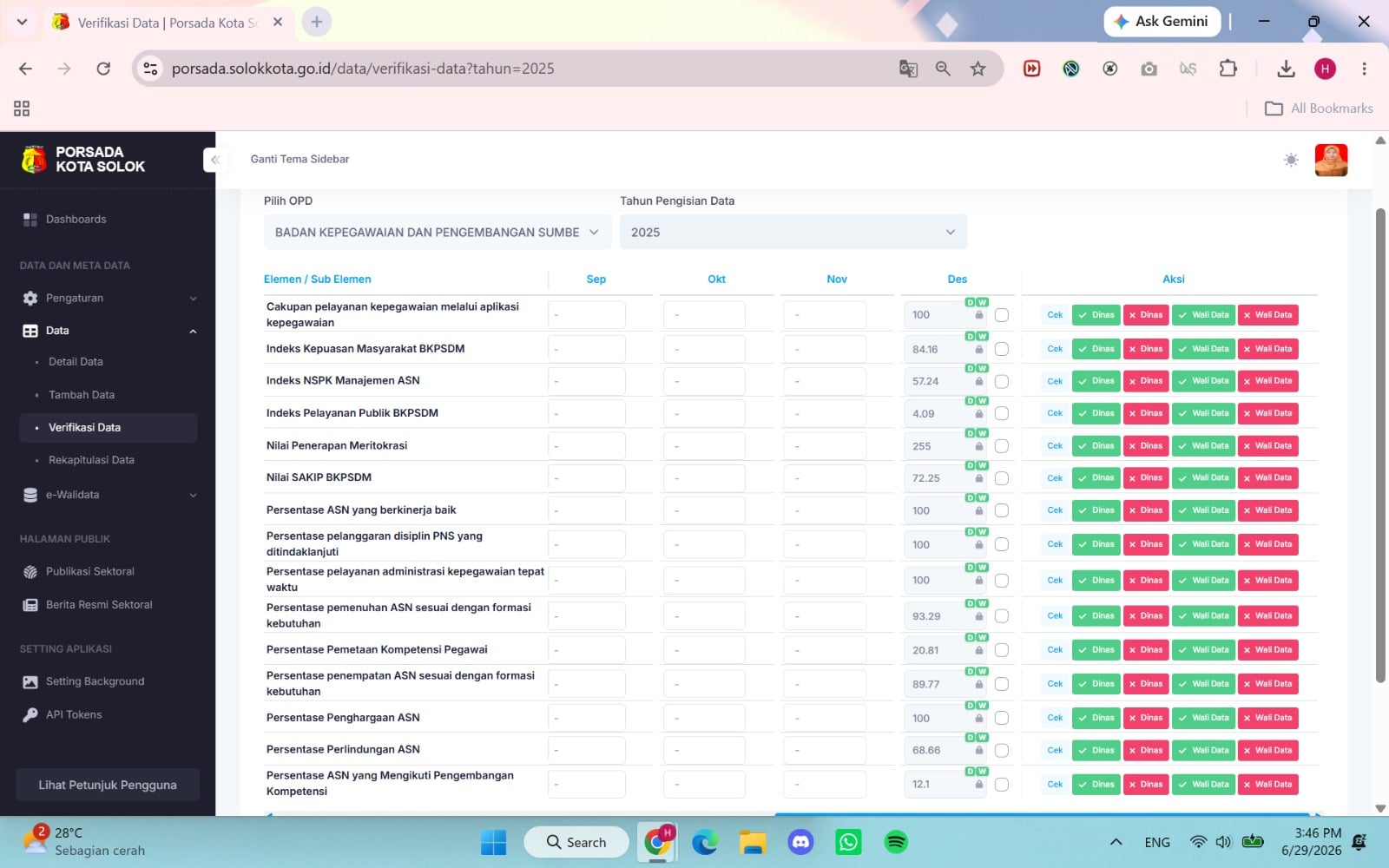Open Setting Background image icon

coord(30,682)
